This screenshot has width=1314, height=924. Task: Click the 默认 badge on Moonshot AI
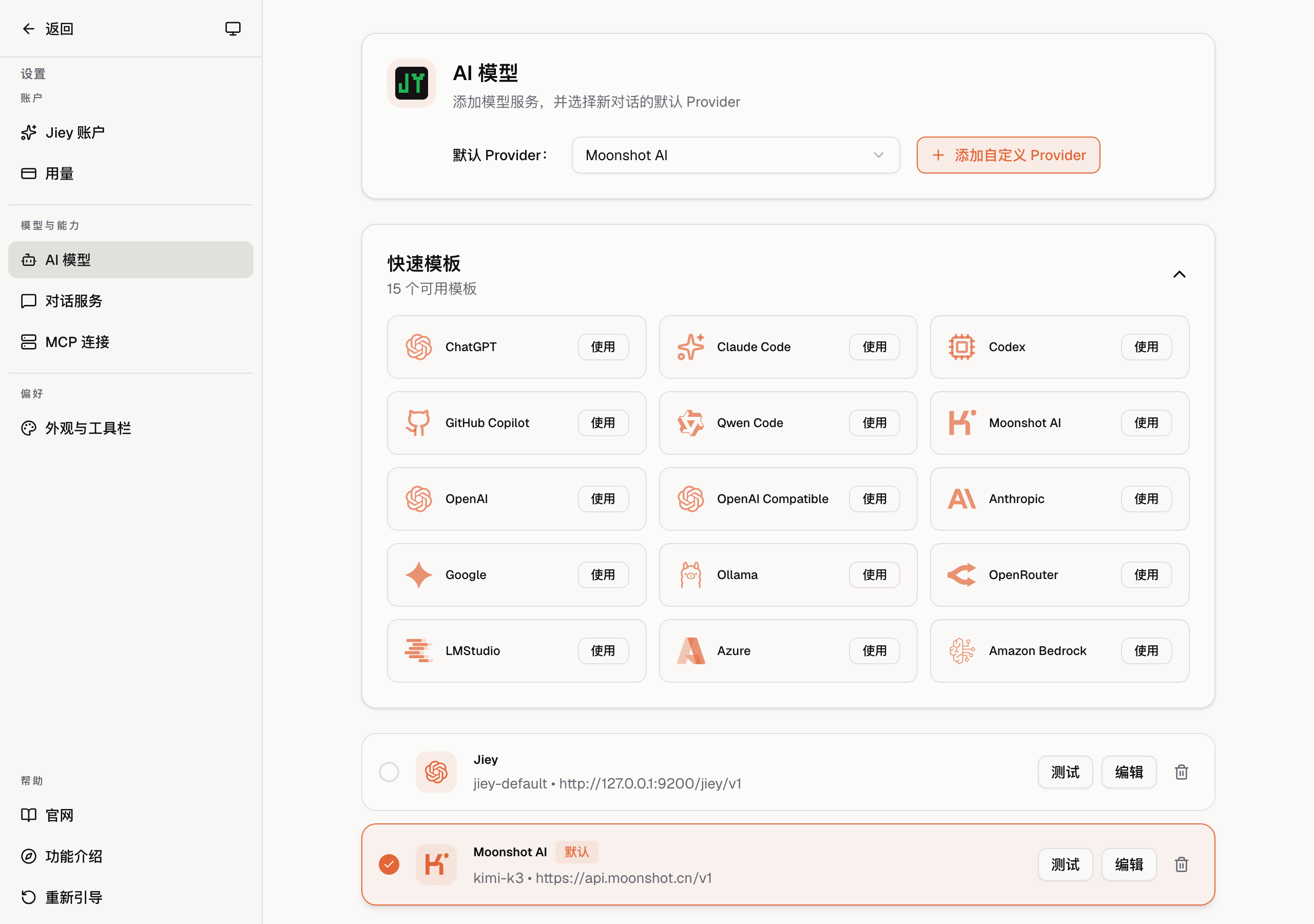(x=577, y=853)
